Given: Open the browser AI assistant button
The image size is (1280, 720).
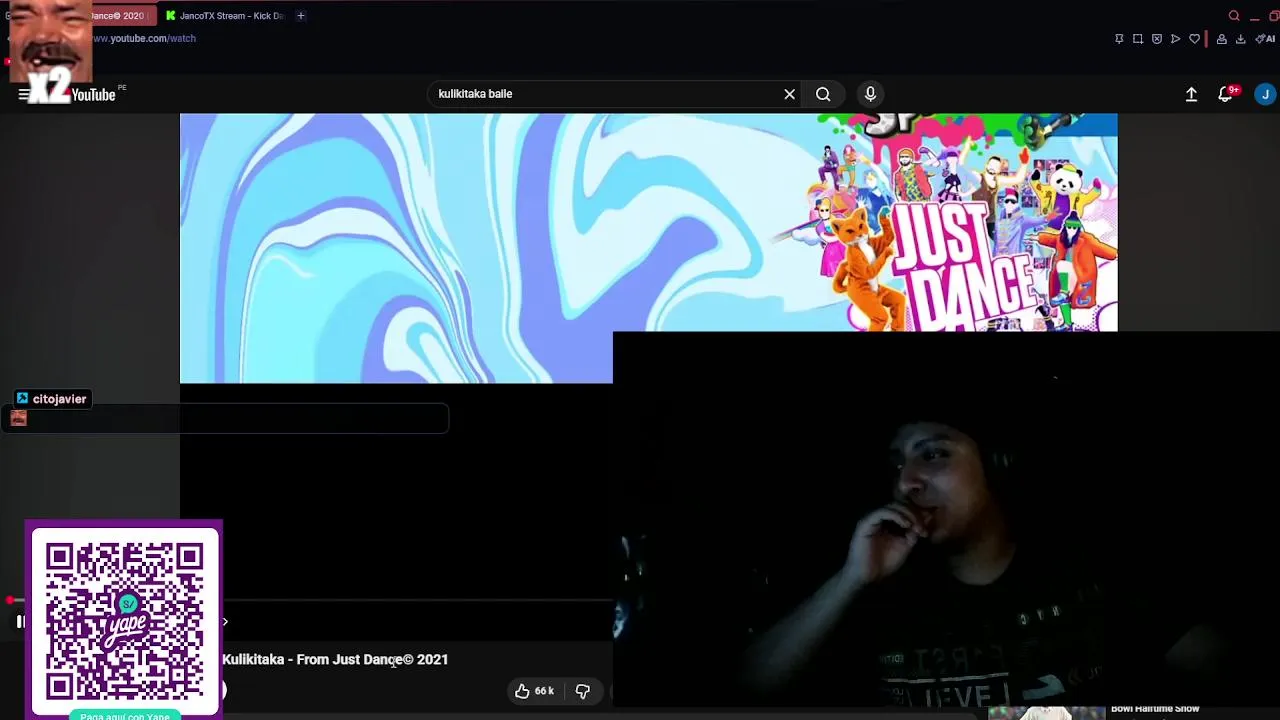Looking at the screenshot, I should click(x=1265, y=39).
